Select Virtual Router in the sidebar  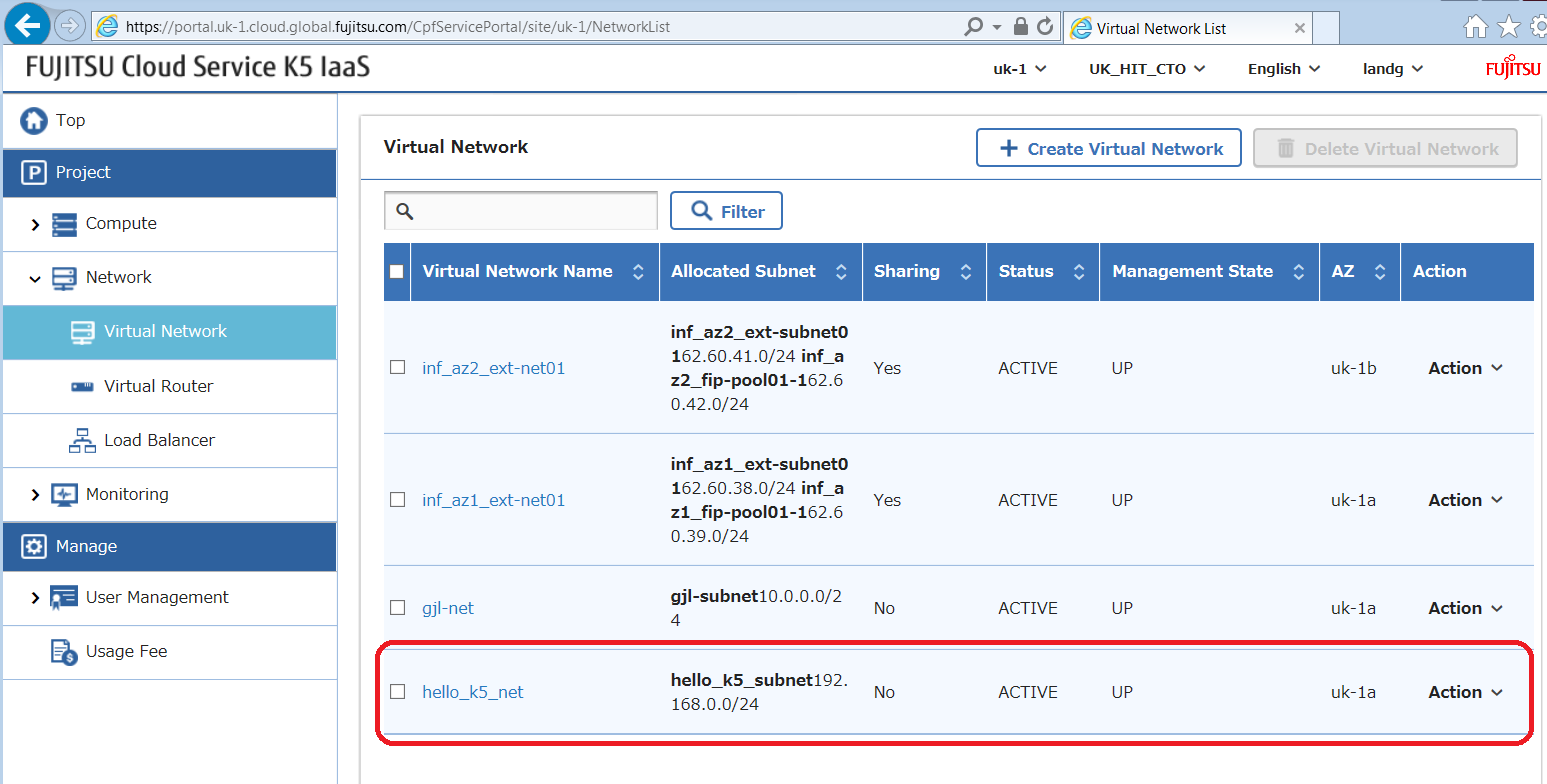tap(169, 386)
